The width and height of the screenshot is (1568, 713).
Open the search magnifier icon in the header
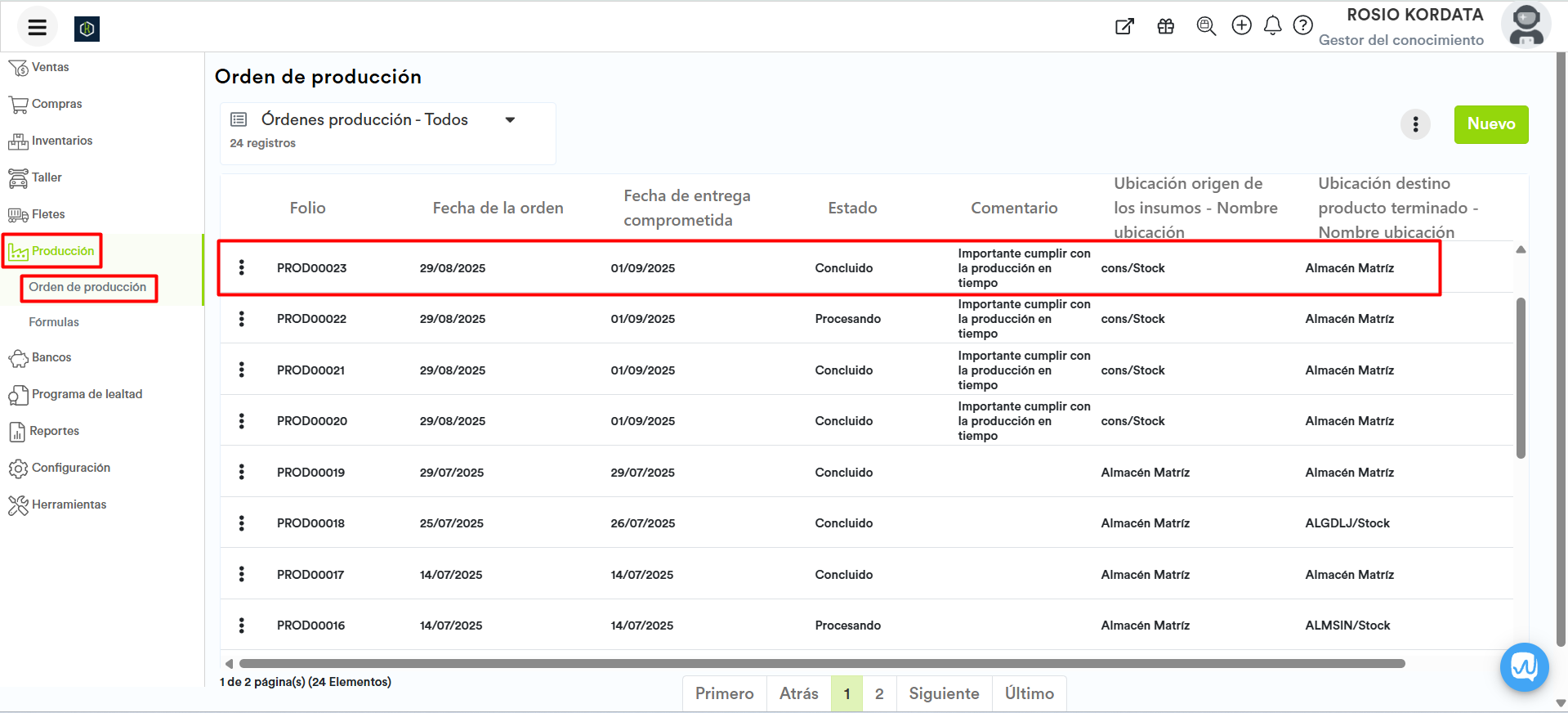click(x=1206, y=26)
